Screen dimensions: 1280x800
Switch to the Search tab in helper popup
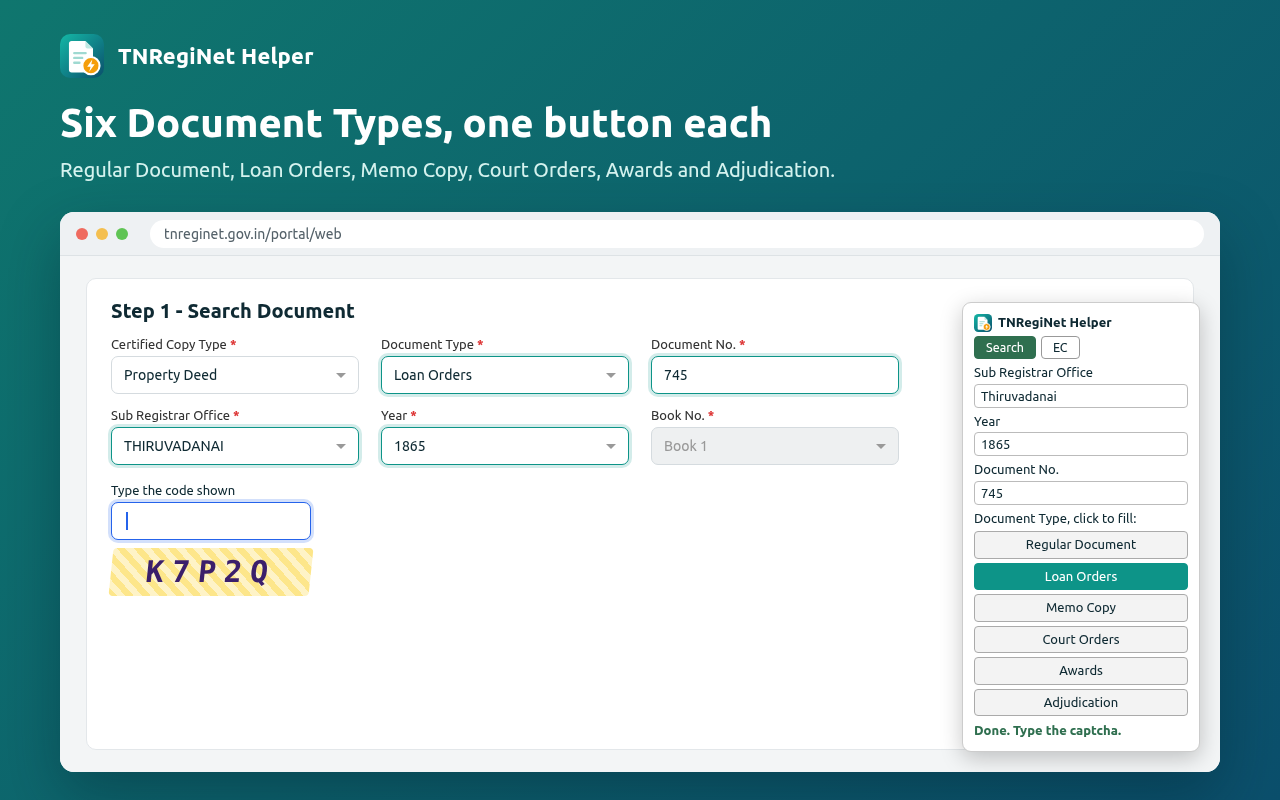pyautogui.click(x=1005, y=348)
